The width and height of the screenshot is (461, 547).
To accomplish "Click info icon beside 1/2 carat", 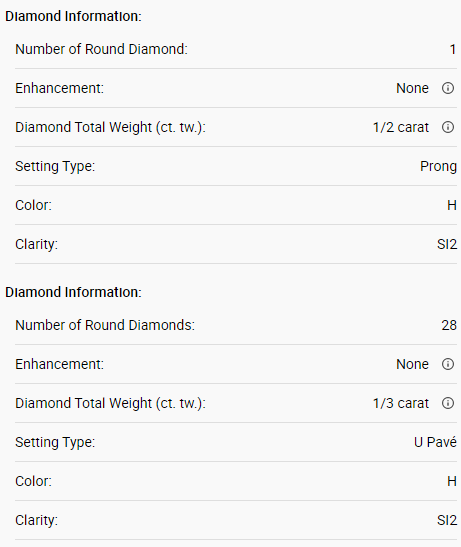I will click(448, 127).
